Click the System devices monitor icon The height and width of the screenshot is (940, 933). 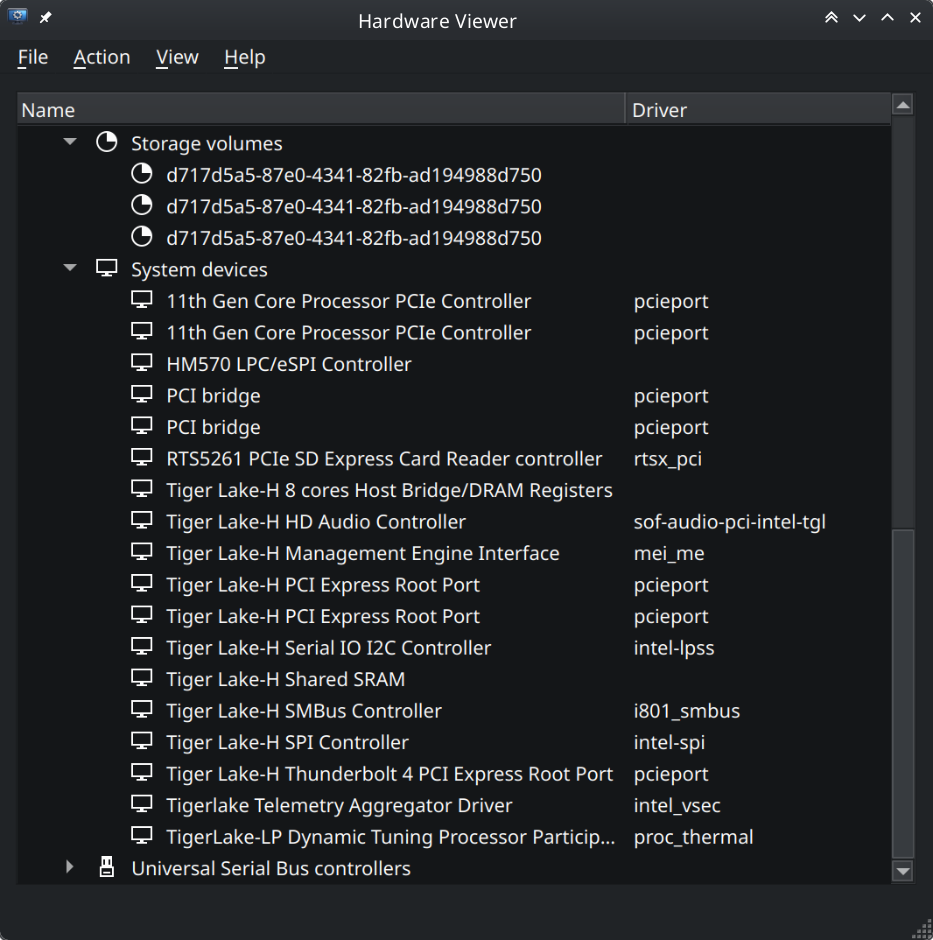point(106,267)
